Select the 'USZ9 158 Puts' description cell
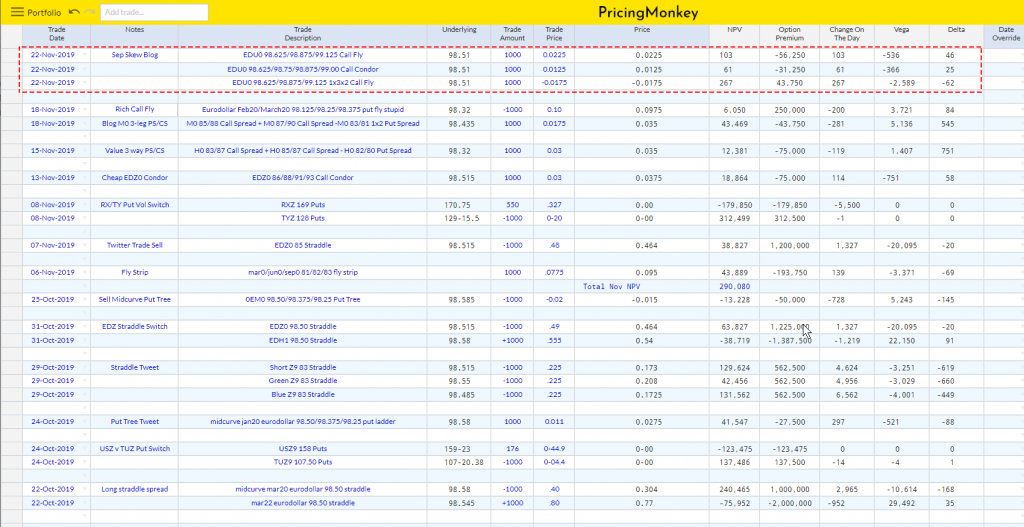 pyautogui.click(x=302, y=449)
